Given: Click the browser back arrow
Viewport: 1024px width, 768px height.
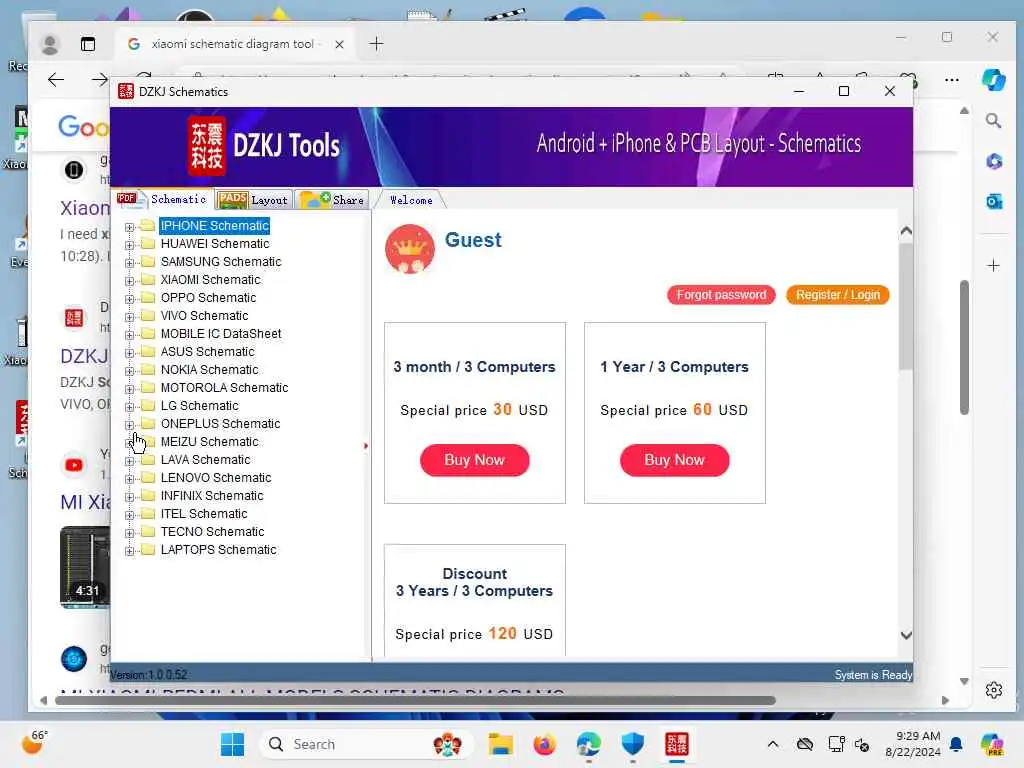Looking at the screenshot, I should click(x=56, y=80).
